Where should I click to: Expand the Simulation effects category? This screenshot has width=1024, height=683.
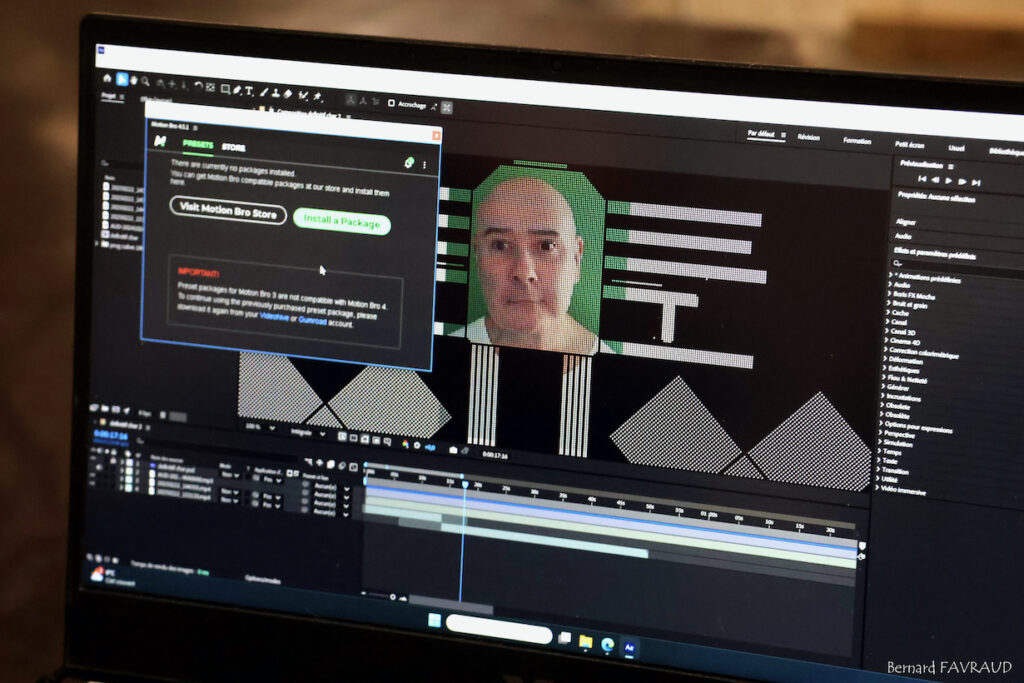[882, 442]
